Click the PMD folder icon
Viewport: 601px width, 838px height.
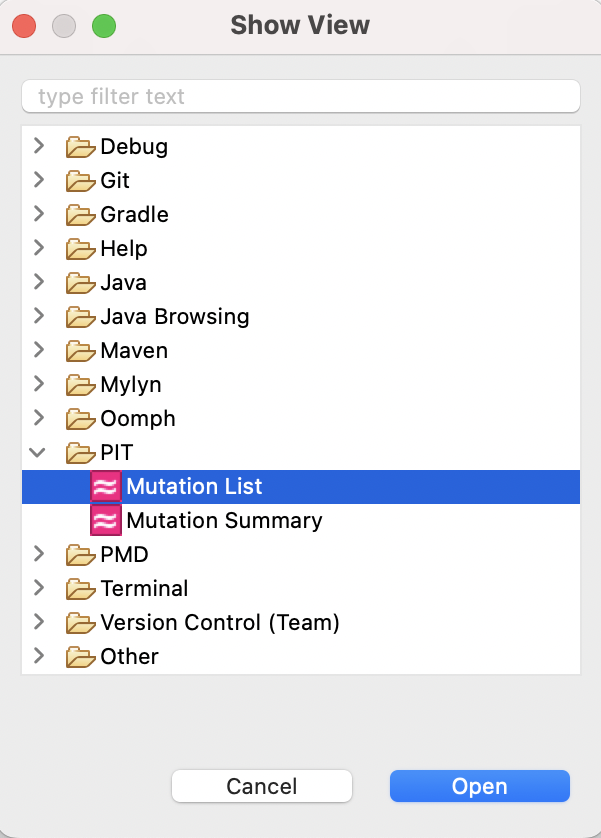[x=80, y=555]
